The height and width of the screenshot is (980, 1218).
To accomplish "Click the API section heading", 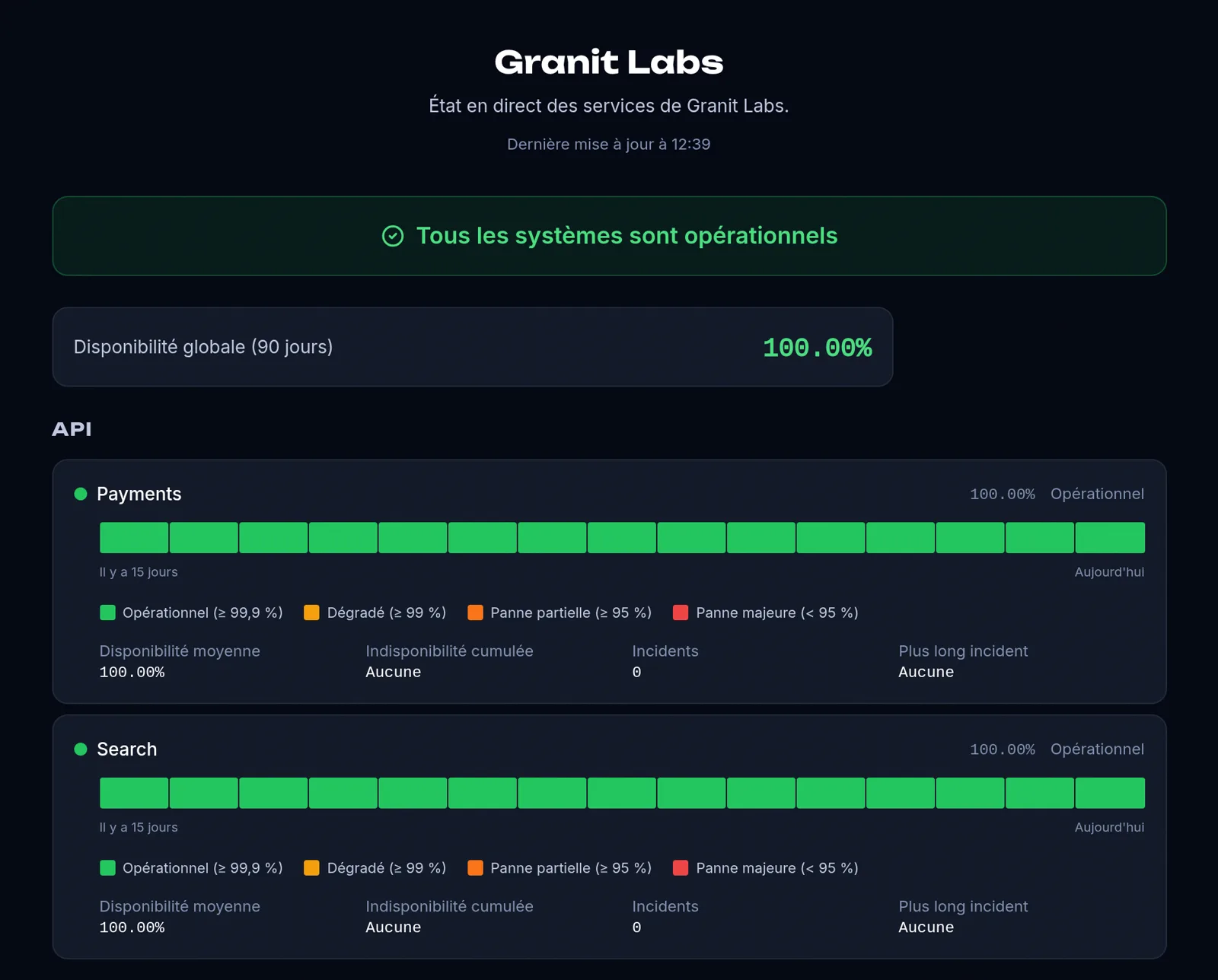I will point(72,429).
